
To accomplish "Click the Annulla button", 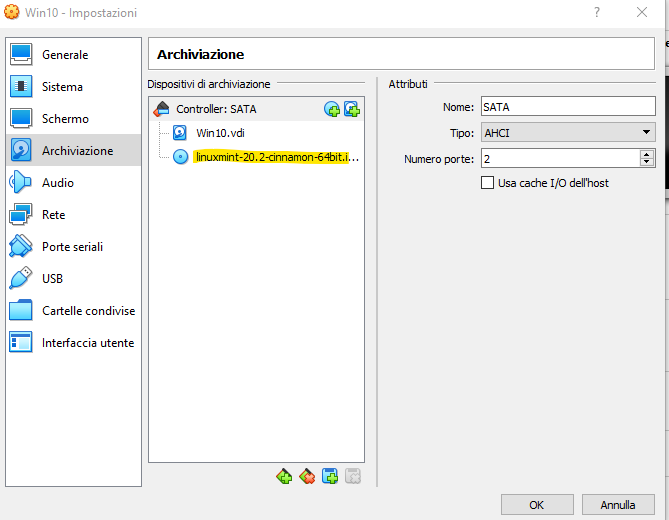I will point(618,505).
